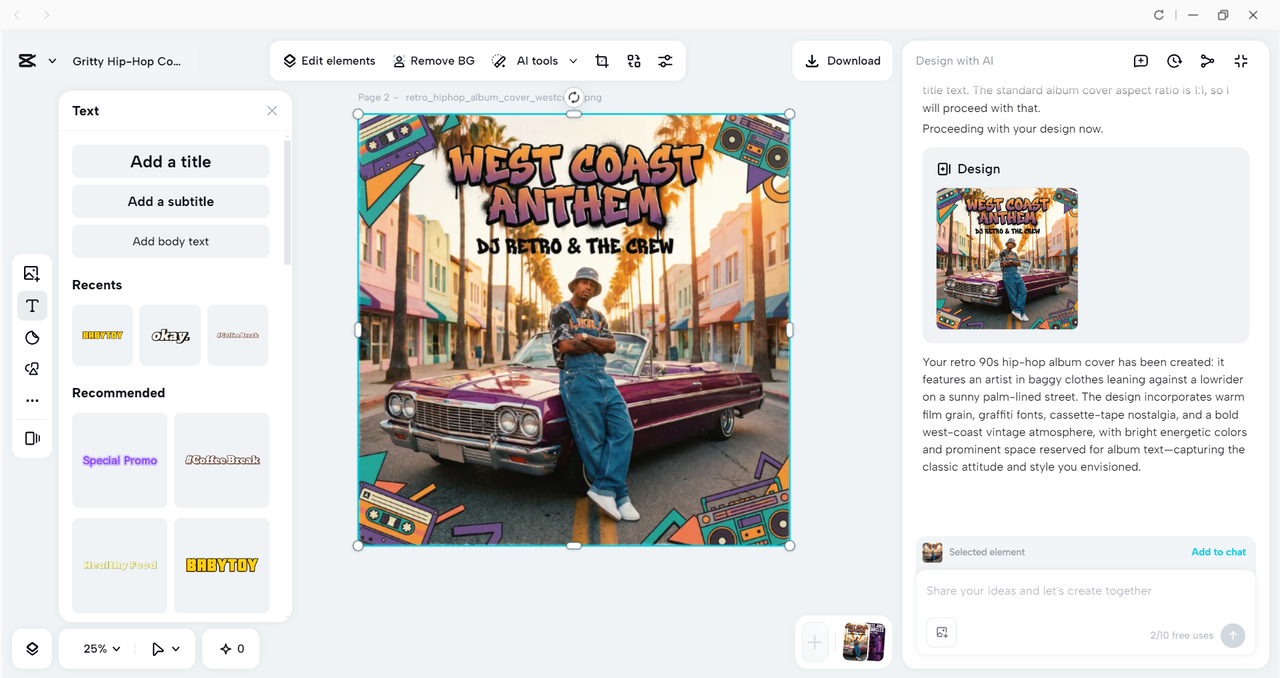Image resolution: width=1280 pixels, height=678 pixels.
Task: Share the design via share icon
Action: pos(1207,61)
